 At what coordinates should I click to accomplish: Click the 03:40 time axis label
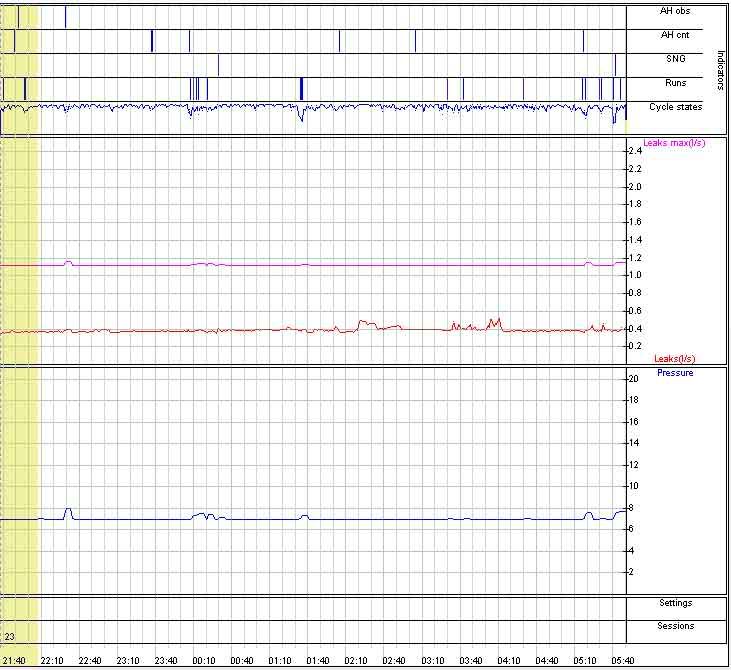470,661
